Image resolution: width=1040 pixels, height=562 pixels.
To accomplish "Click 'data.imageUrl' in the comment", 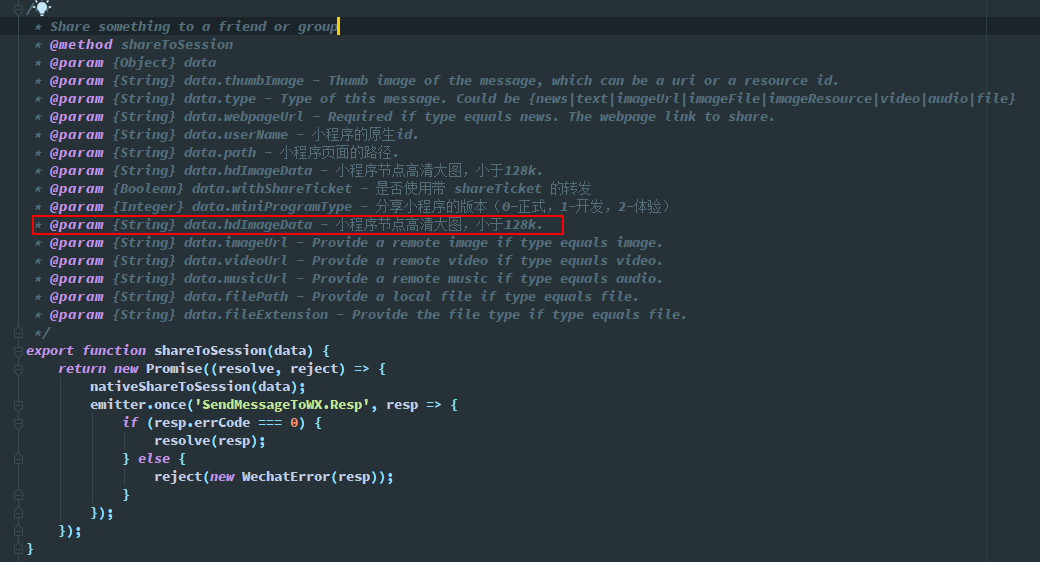I will [x=235, y=242].
